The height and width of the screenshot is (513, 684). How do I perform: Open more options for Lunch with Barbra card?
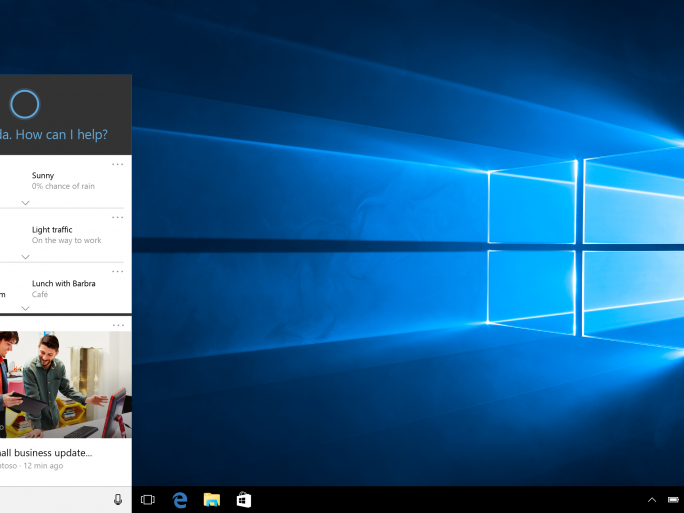[x=117, y=271]
